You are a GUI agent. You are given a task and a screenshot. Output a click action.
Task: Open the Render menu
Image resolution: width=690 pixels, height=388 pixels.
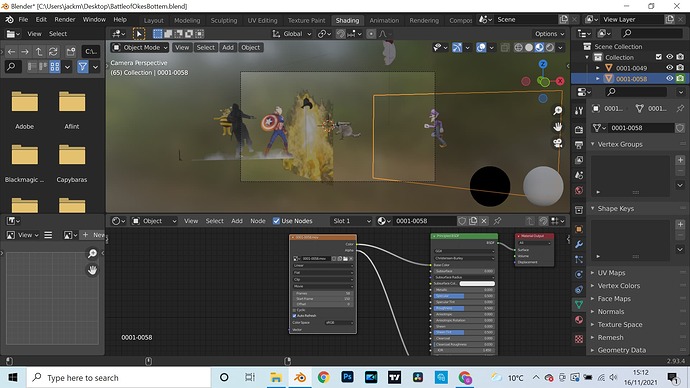pos(65,20)
